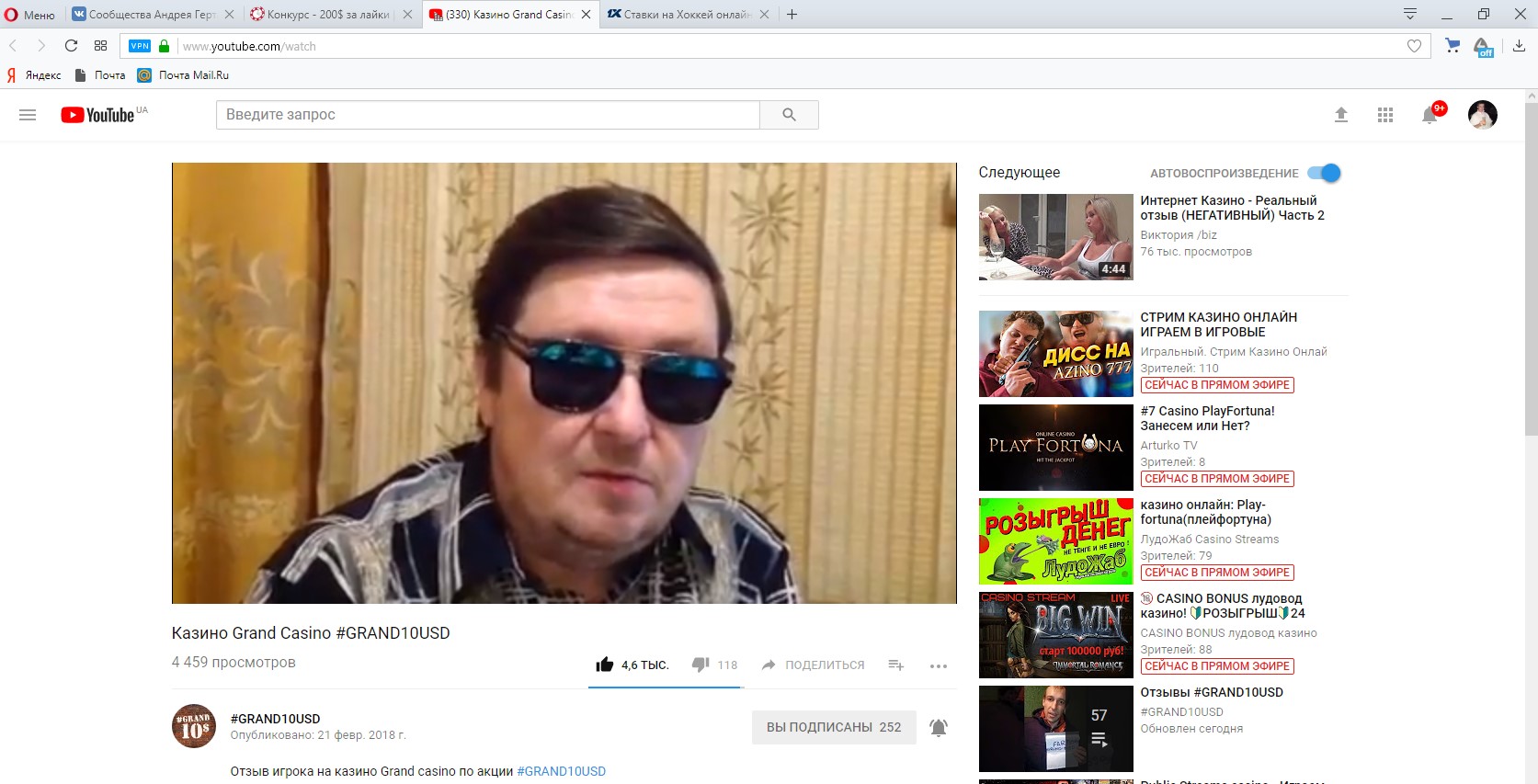Viewport: 1538px width, 784px height.
Task: Click the Вы подписаны subscription button
Action: coord(834,727)
